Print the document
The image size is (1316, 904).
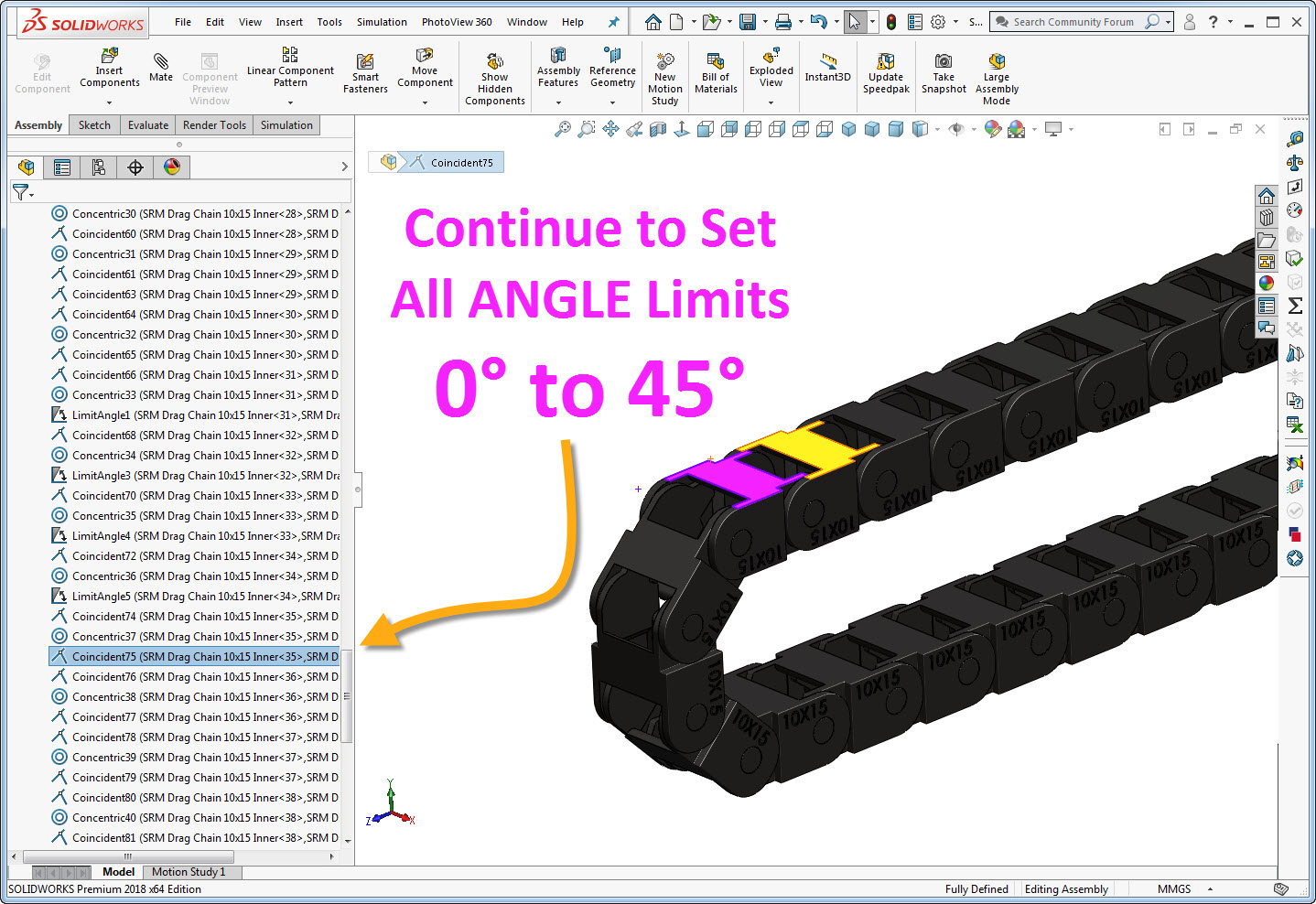tap(783, 22)
